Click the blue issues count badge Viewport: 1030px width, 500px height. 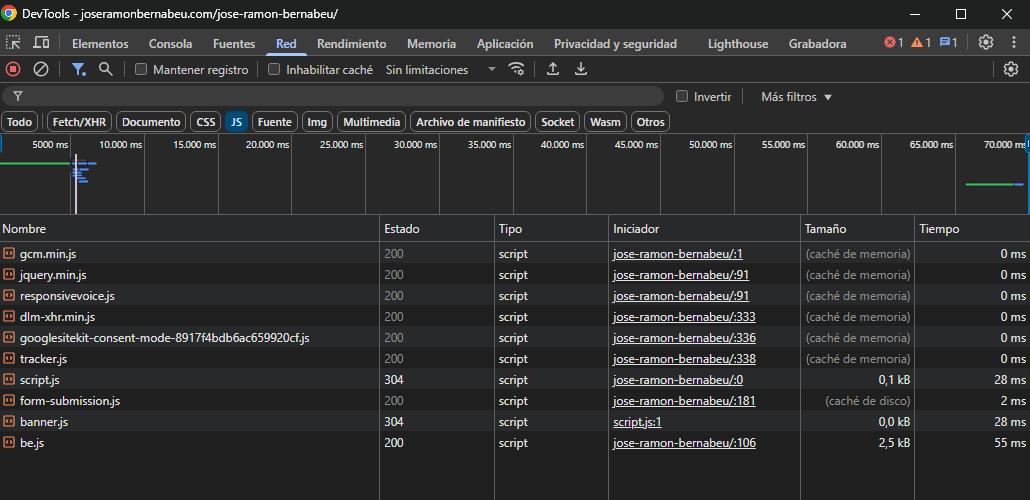[949, 43]
